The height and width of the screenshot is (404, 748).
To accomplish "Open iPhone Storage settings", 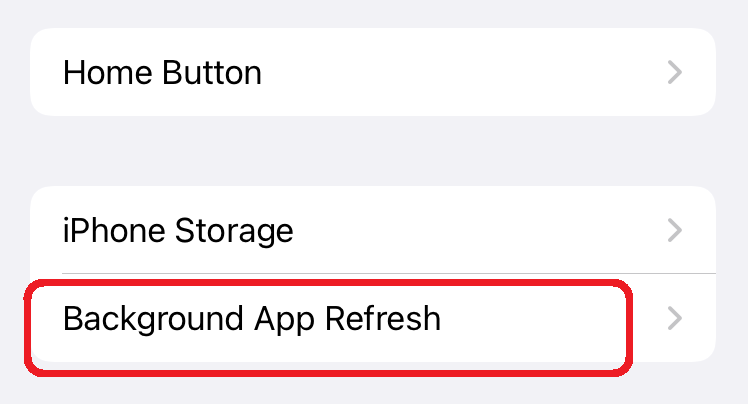I will (372, 231).
